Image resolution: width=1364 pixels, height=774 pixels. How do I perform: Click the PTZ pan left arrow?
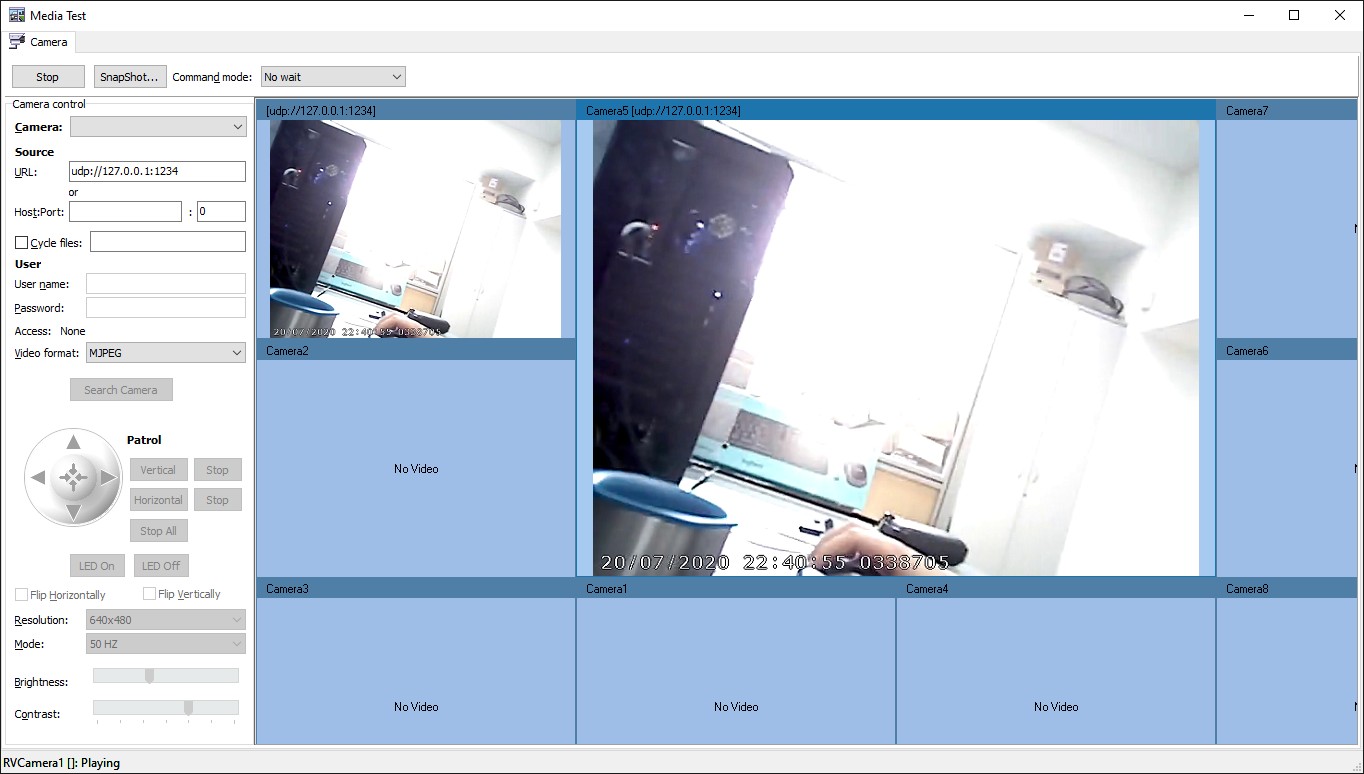38,478
